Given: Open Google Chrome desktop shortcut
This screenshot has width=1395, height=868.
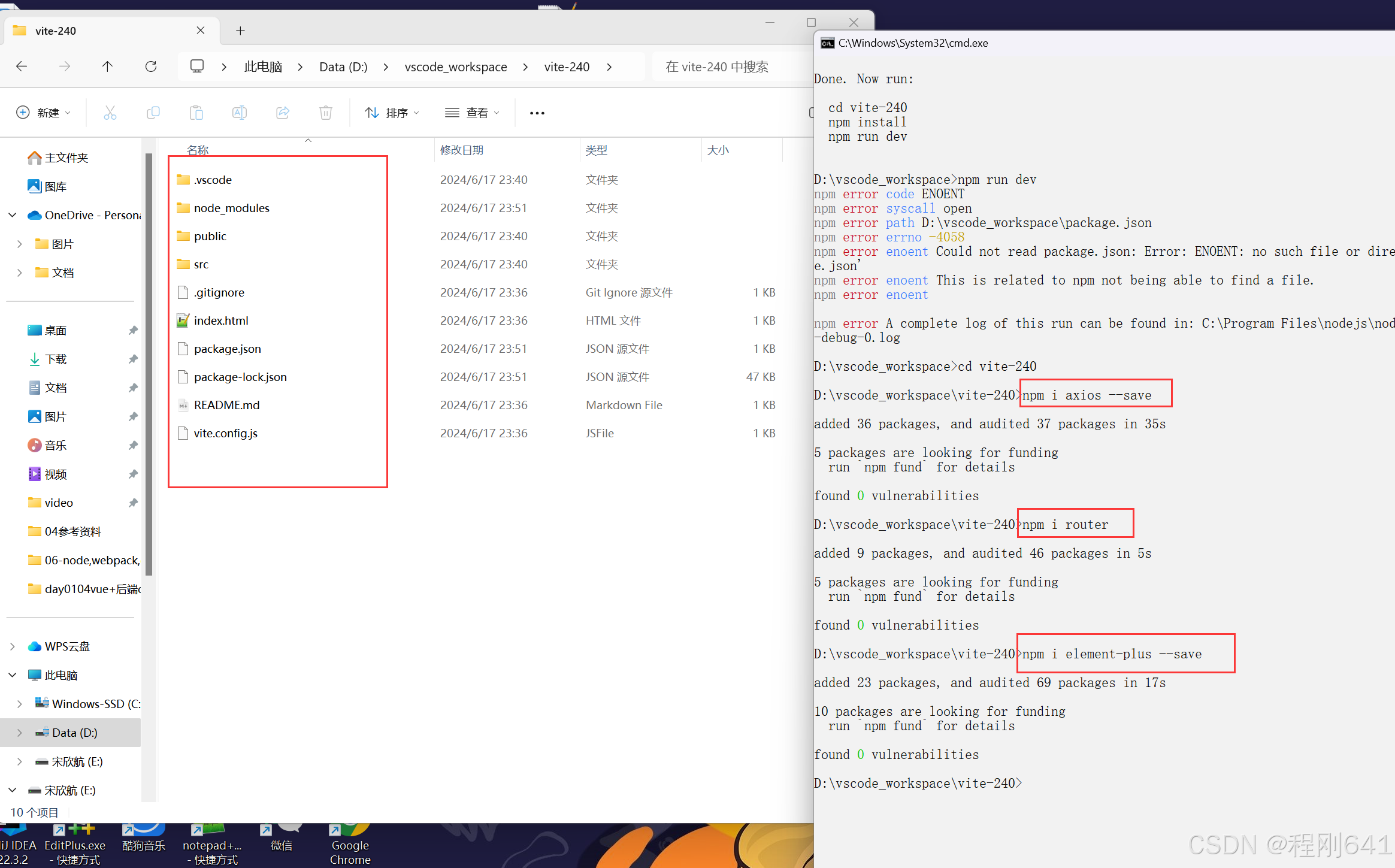Looking at the screenshot, I should tap(350, 845).
